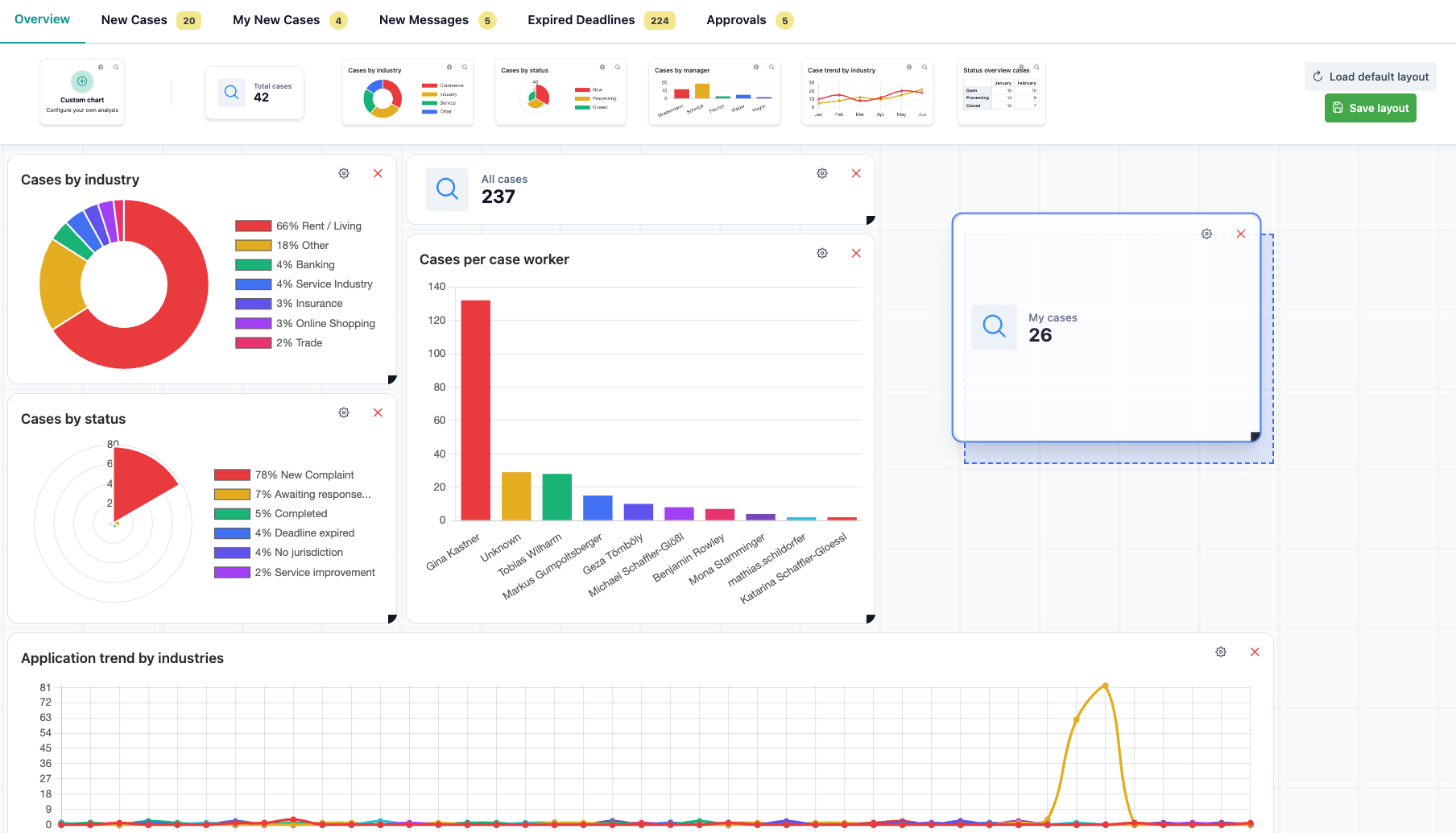Click the My cases count 26
The height and width of the screenshot is (833, 1456).
(1040, 335)
